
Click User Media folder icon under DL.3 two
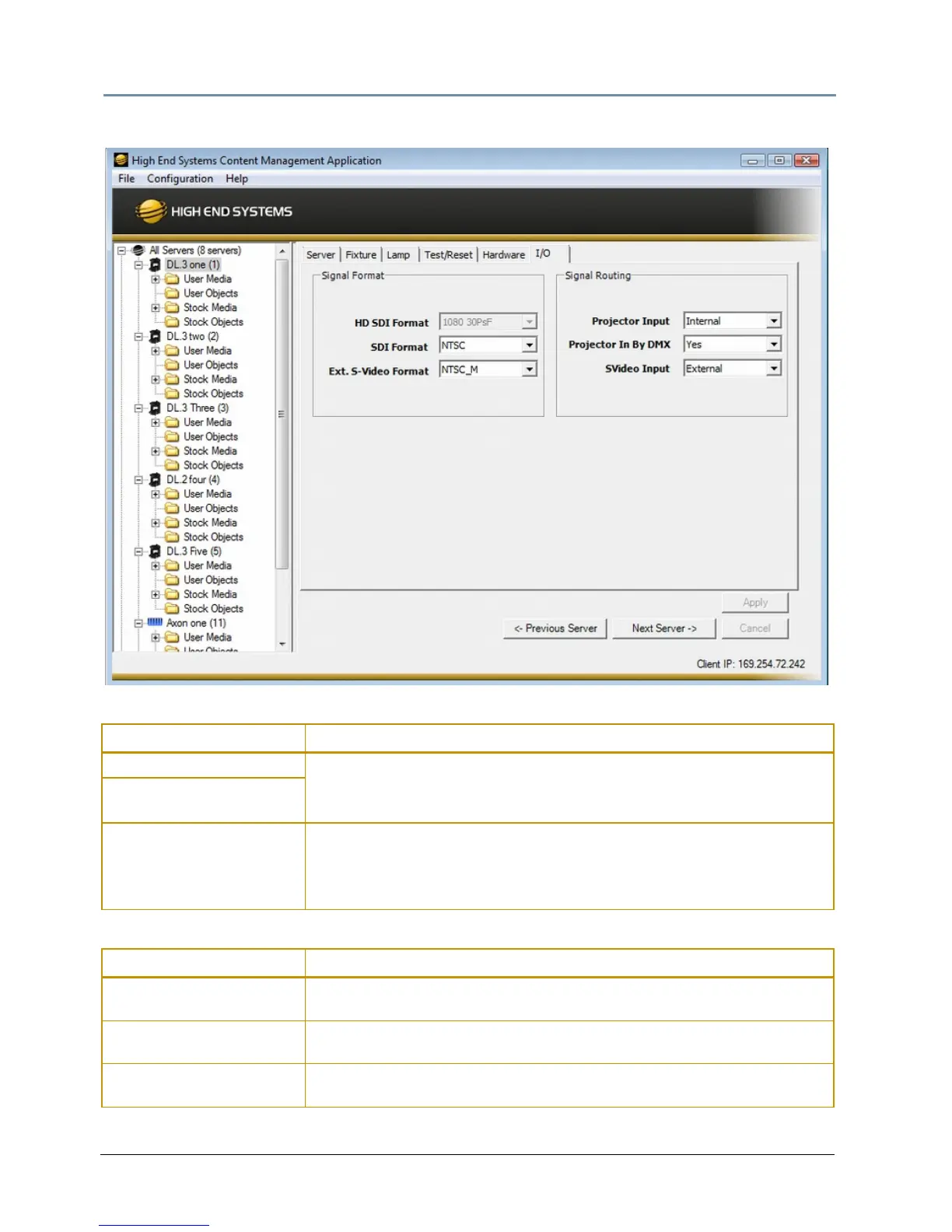pyautogui.click(x=172, y=351)
